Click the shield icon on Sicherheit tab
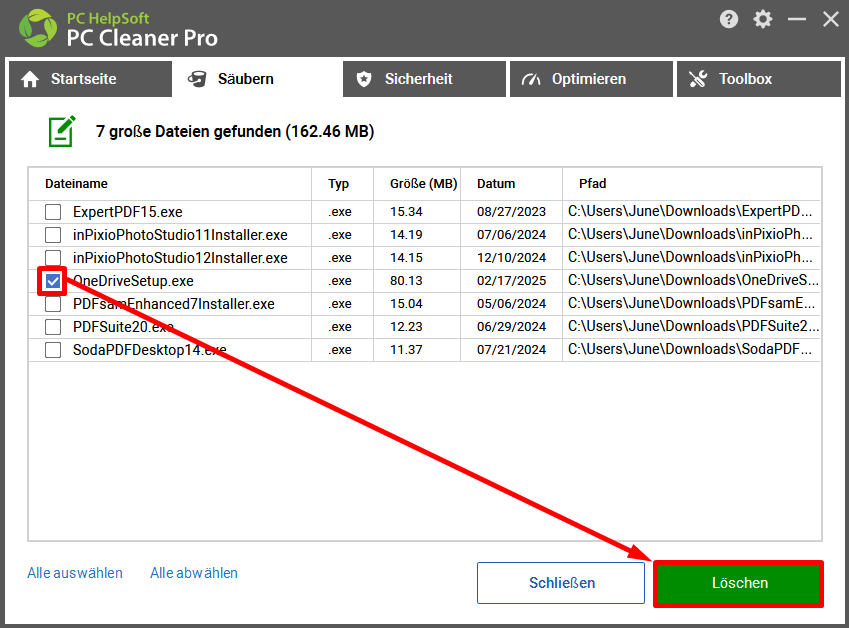 pyautogui.click(x=364, y=79)
